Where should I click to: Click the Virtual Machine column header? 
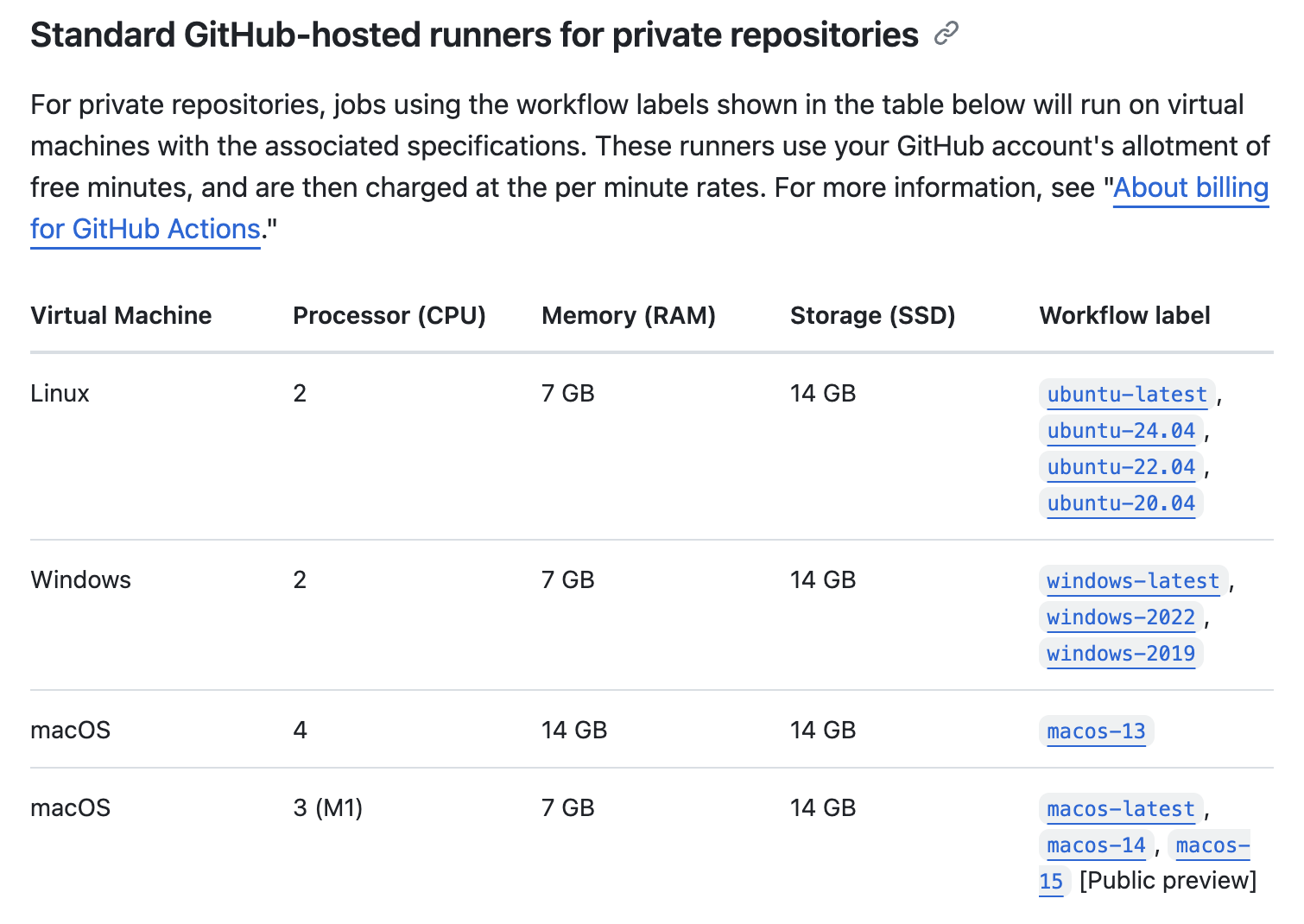pyautogui.click(x=121, y=316)
